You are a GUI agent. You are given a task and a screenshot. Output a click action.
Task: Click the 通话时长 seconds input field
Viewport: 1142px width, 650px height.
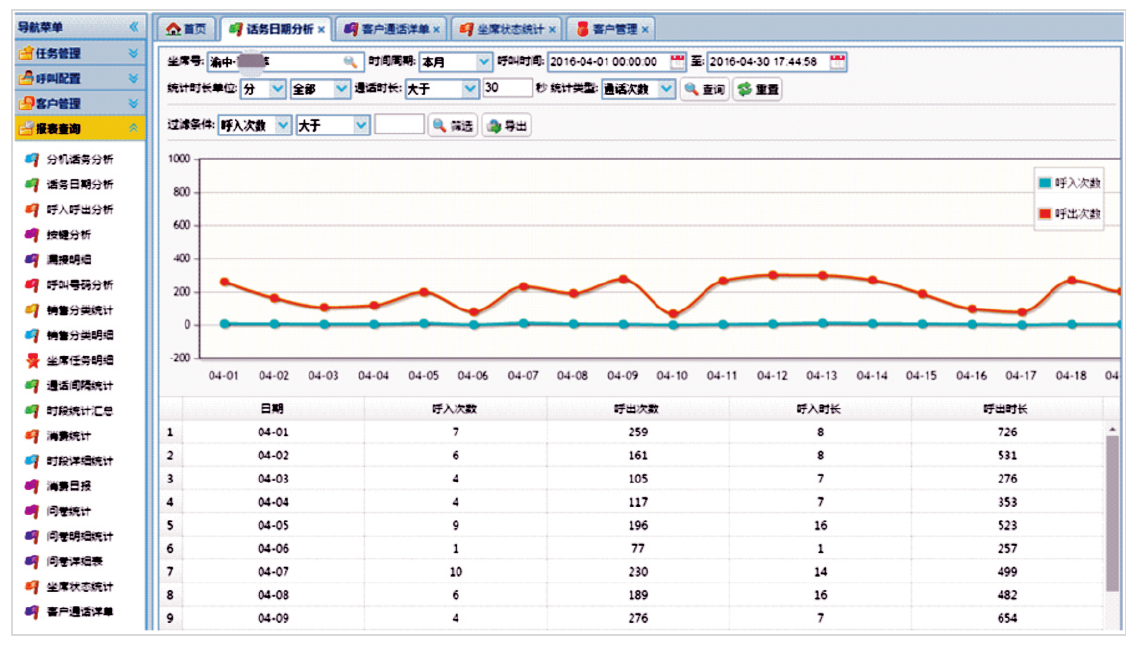507,89
